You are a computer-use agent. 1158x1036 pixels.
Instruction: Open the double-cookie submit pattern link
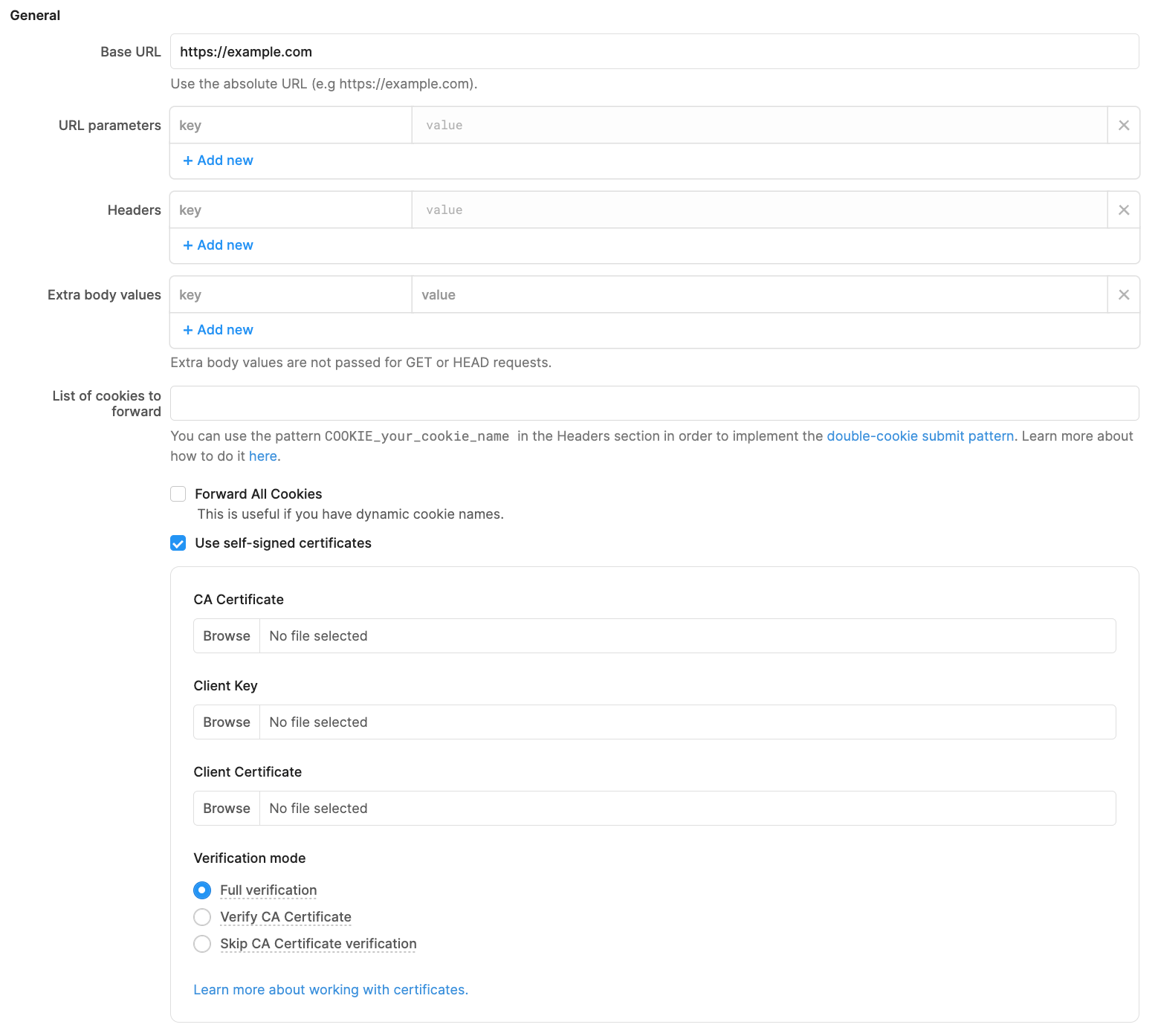920,436
